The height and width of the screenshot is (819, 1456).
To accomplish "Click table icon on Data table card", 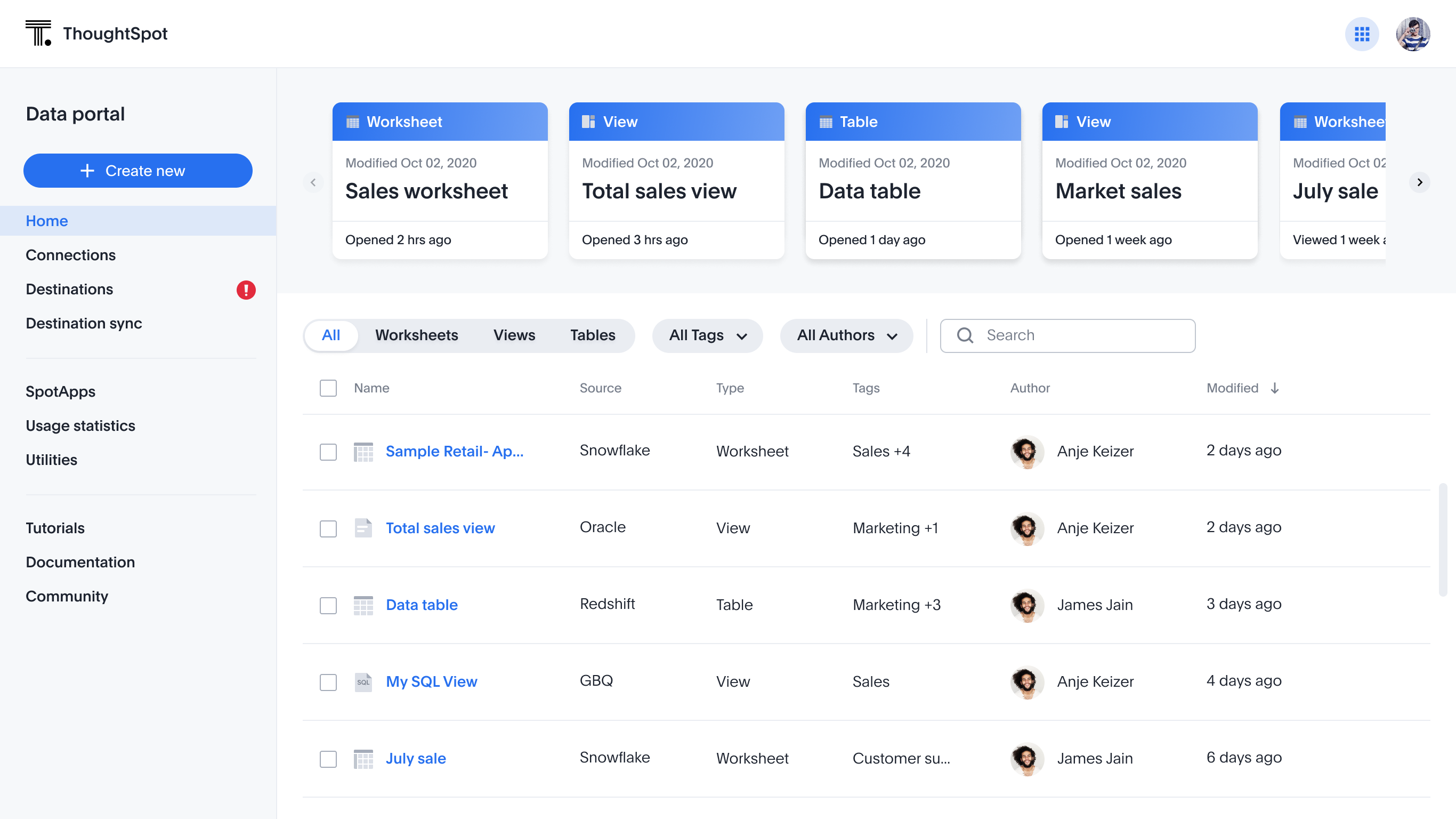I will tap(826, 122).
